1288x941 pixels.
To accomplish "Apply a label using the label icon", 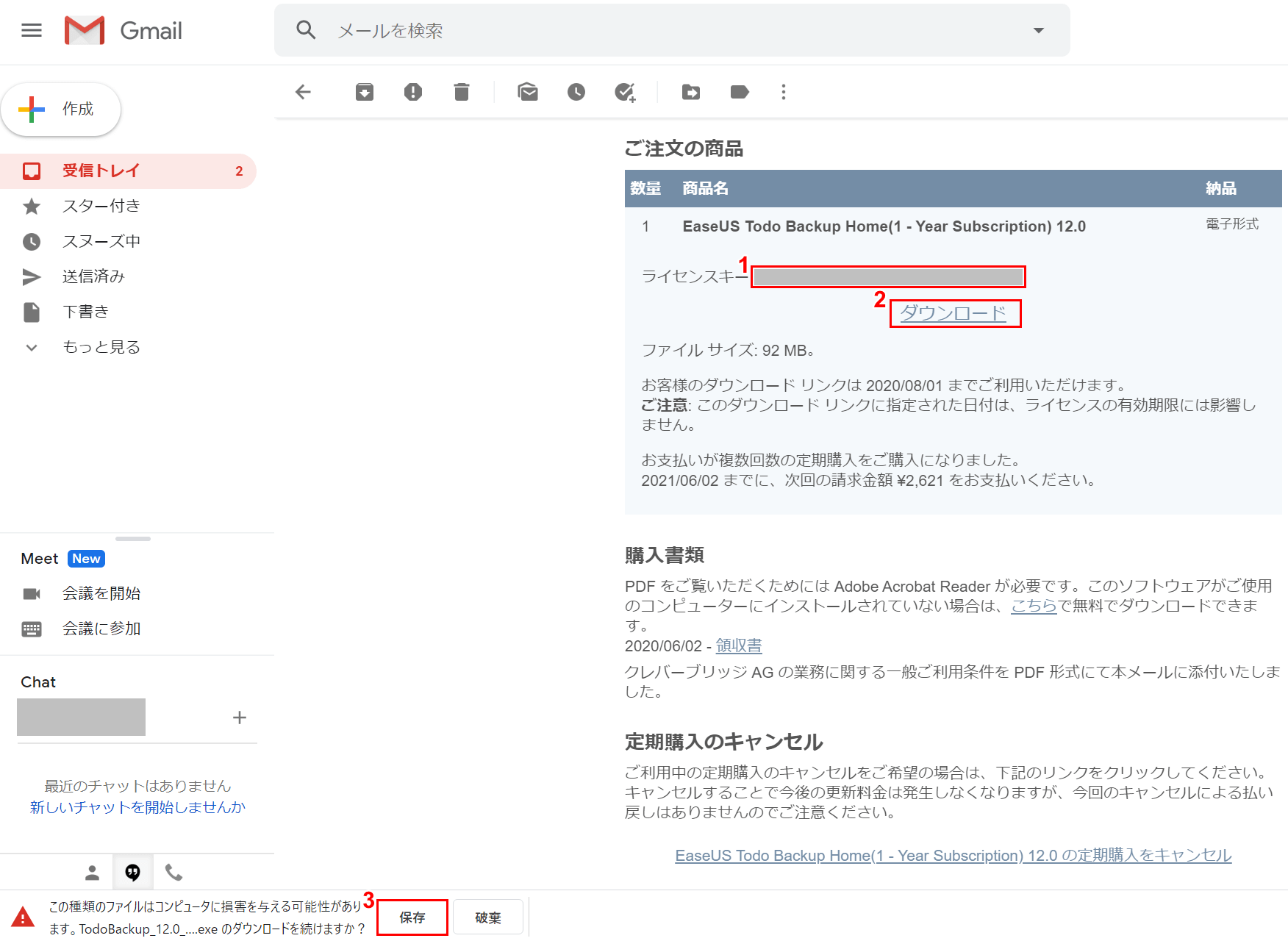I will (740, 92).
